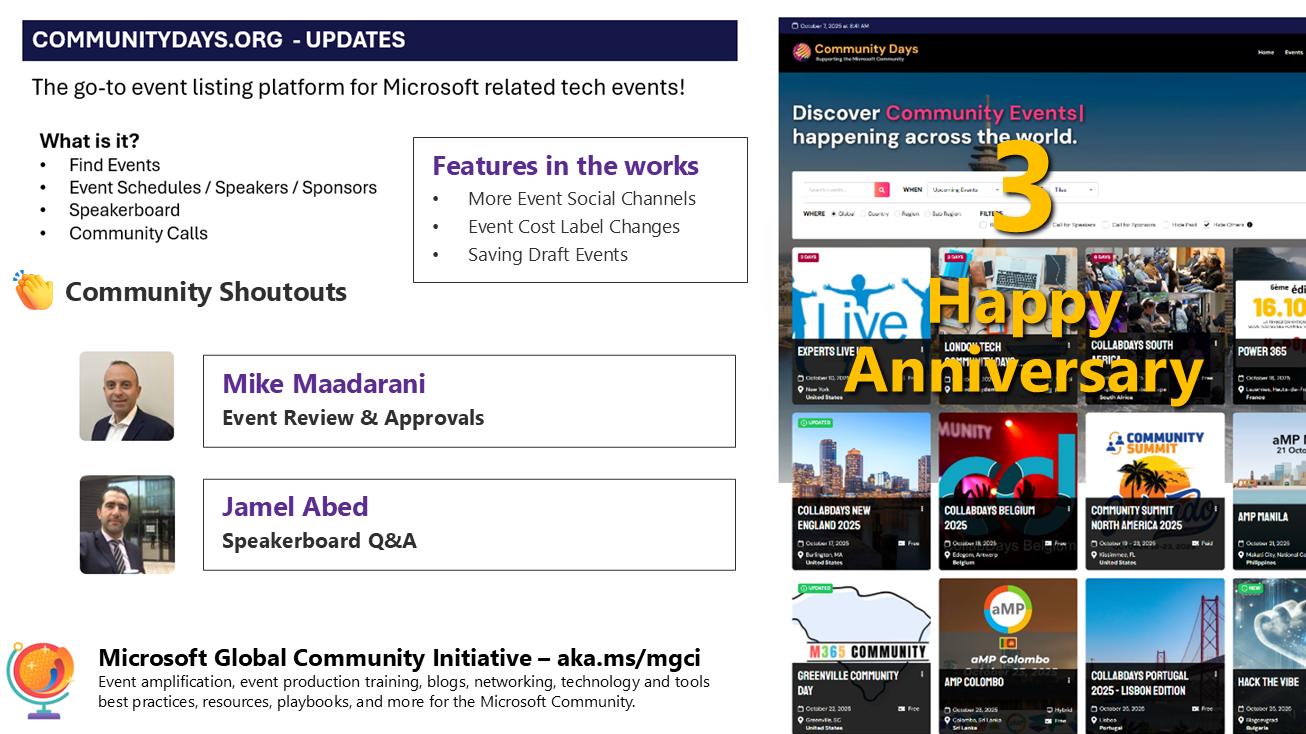Click the location pin on Collabdays Belgium card

pos(948,555)
